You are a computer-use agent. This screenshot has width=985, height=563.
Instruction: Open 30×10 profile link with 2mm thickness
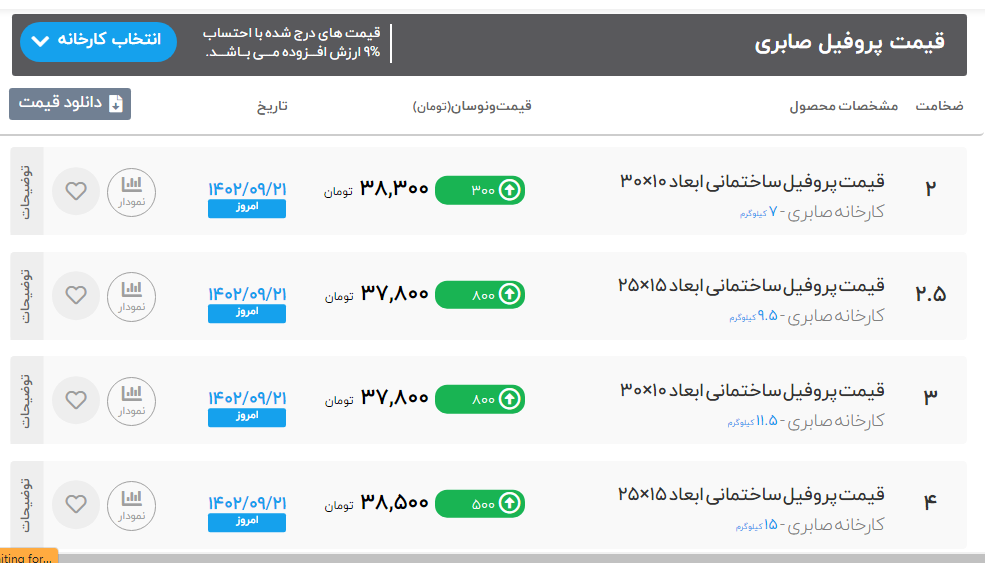[752, 181]
